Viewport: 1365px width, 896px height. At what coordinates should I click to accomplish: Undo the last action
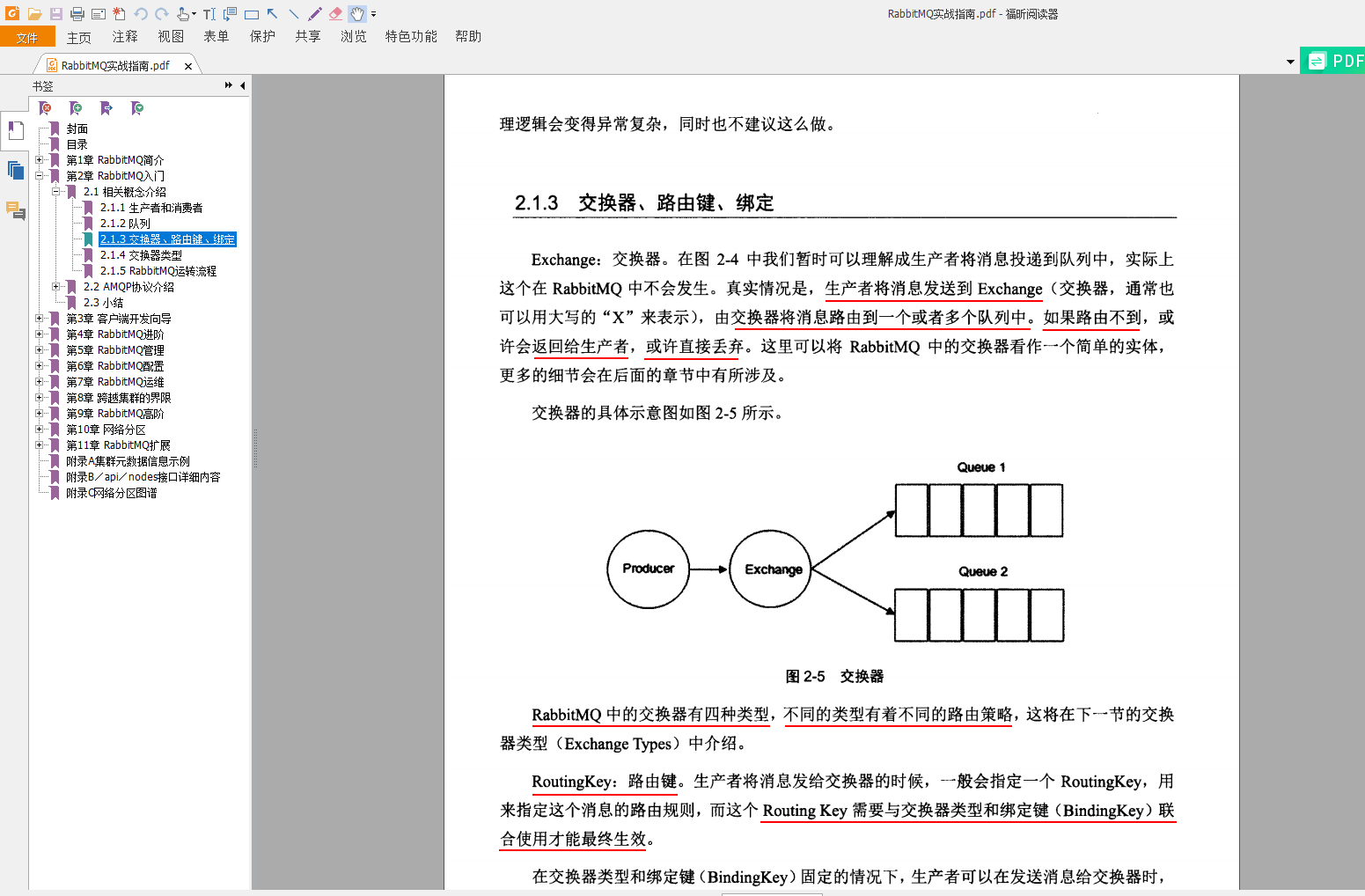pos(141,13)
